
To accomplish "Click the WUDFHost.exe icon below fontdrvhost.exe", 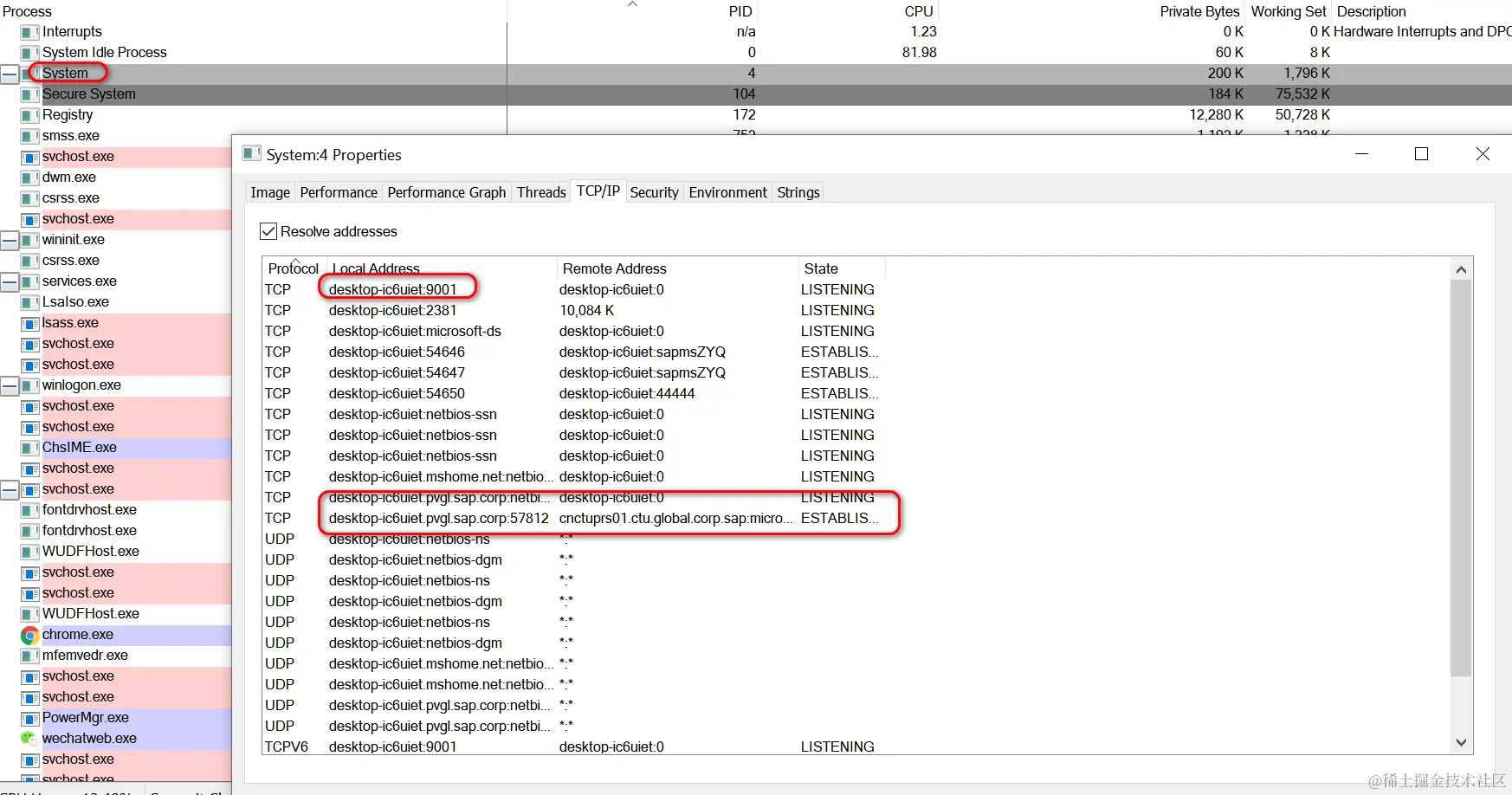I will click(x=30, y=552).
